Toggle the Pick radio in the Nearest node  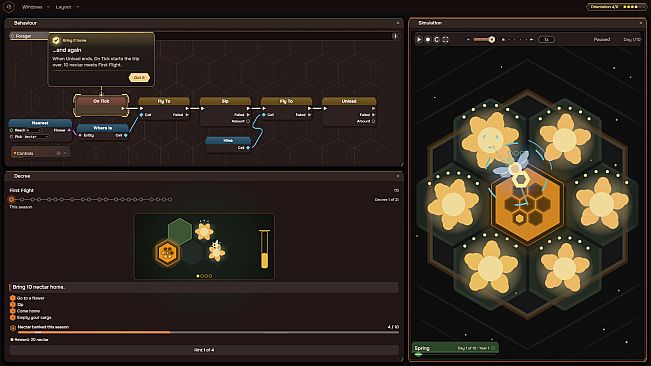[12, 137]
